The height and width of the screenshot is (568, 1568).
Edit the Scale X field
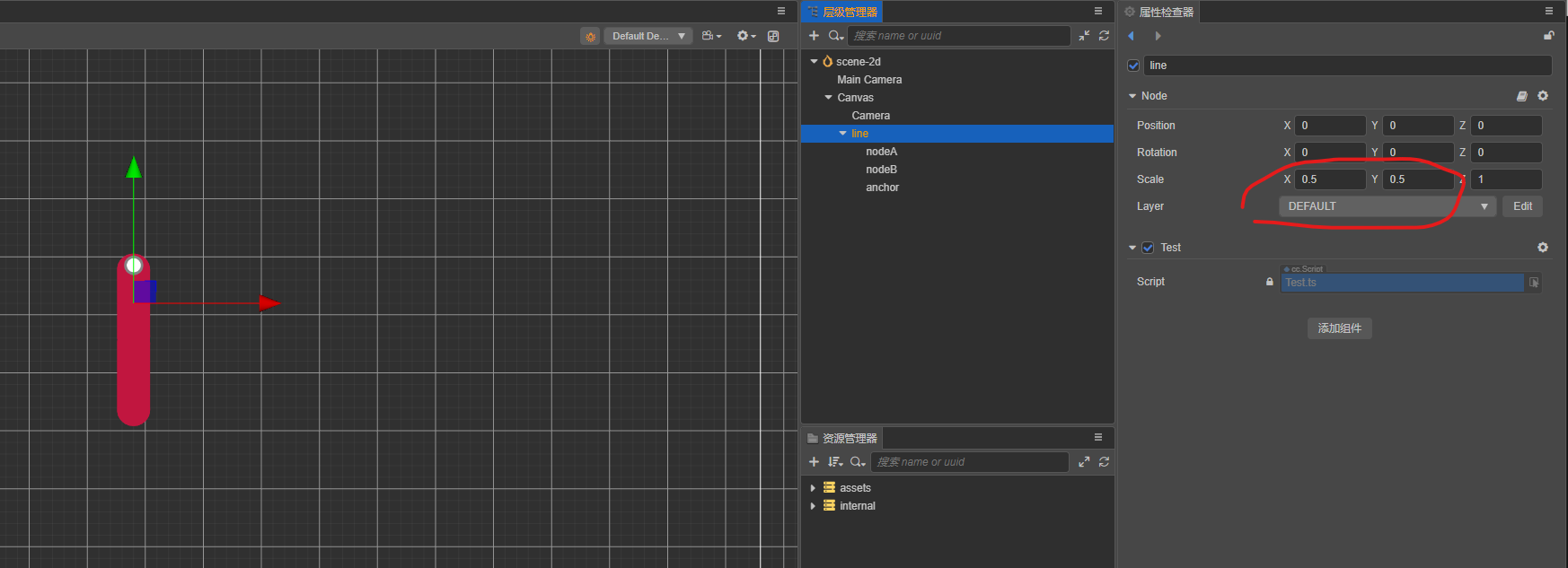coord(1330,179)
